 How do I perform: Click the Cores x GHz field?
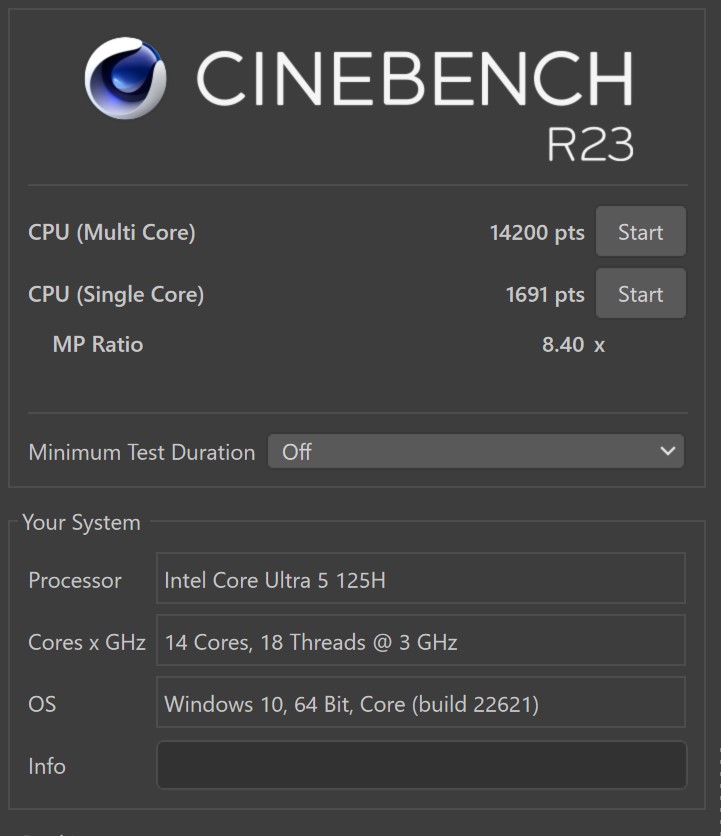[x=421, y=640]
